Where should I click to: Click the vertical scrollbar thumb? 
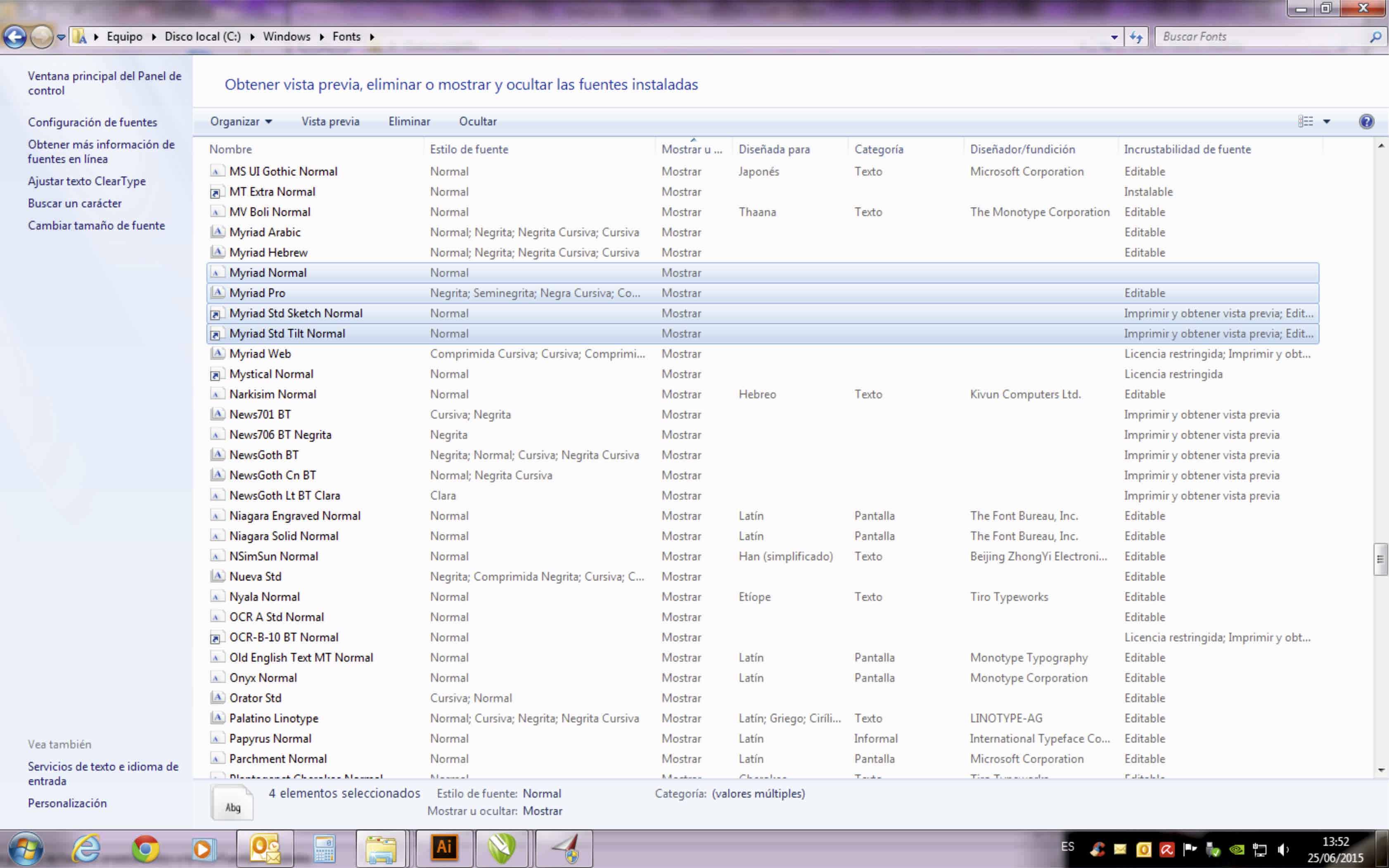coord(1381,560)
